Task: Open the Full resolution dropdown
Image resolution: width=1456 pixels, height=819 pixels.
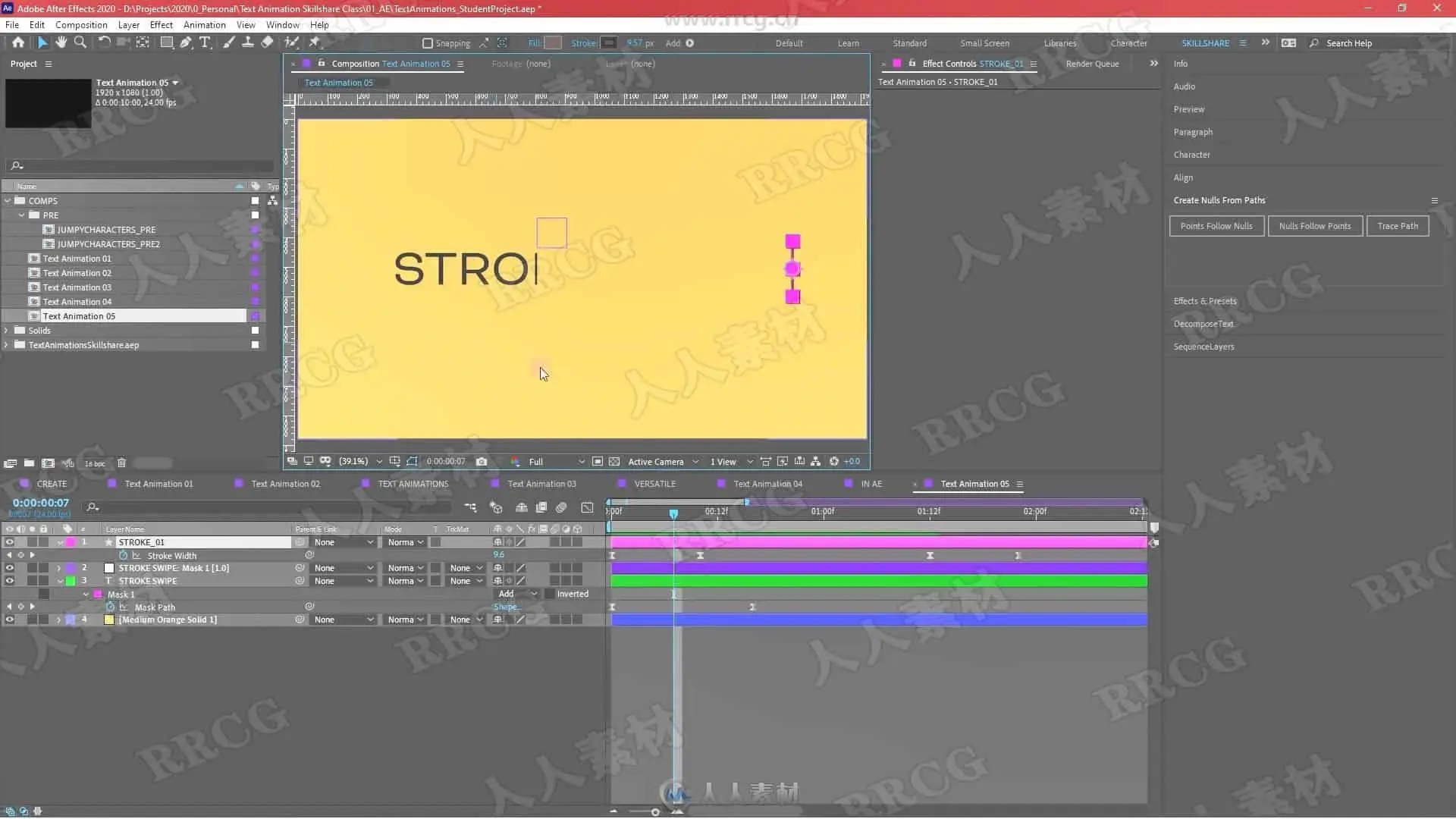Action: (557, 461)
